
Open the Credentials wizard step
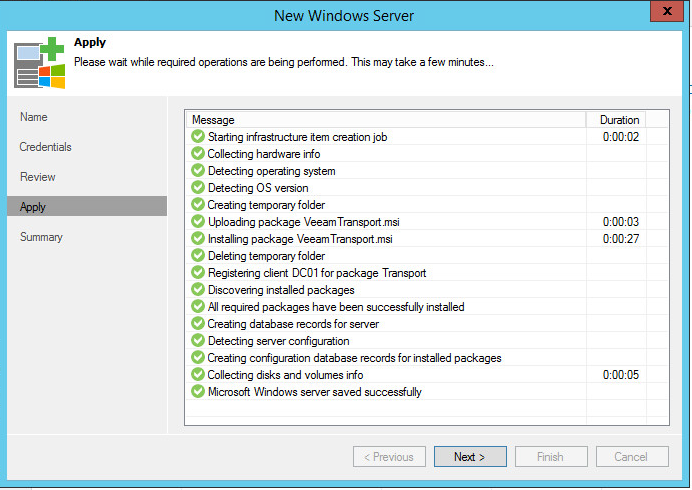click(46, 147)
